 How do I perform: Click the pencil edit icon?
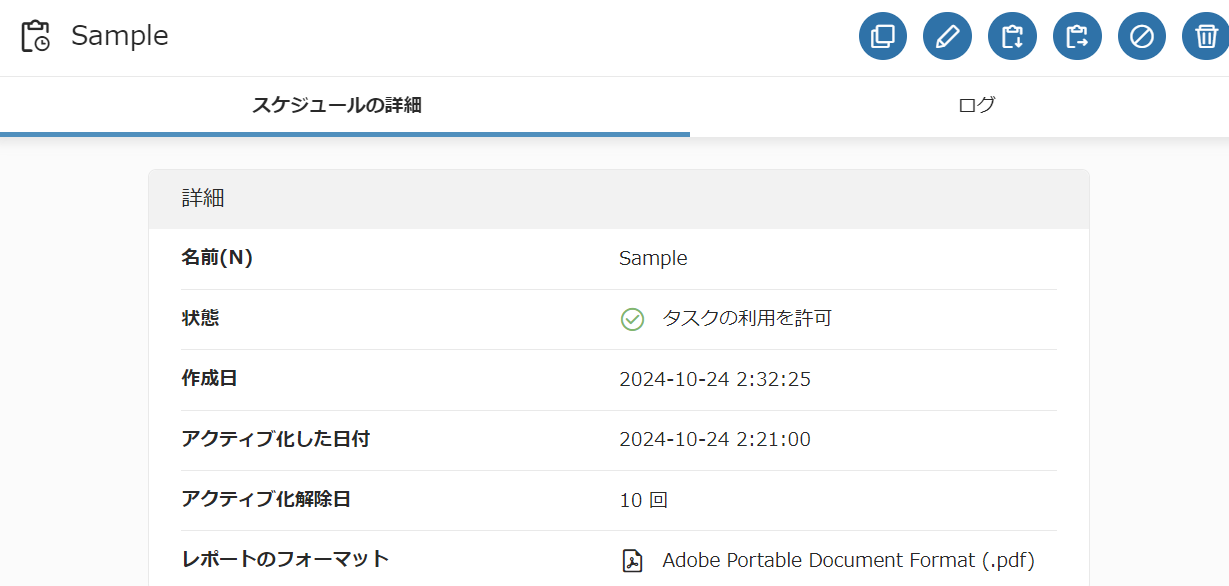(948, 37)
